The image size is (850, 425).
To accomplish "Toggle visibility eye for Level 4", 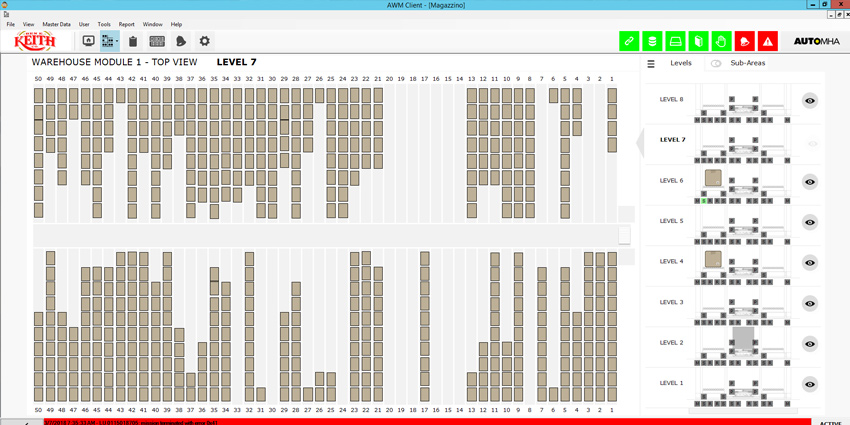I will (x=810, y=262).
